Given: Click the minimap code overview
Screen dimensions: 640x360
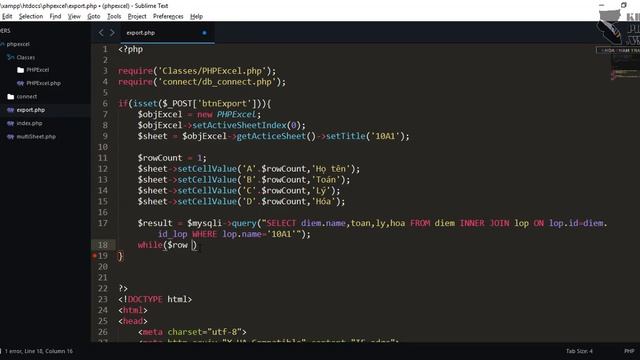Looking at the screenshot, I should click(x=624, y=67).
